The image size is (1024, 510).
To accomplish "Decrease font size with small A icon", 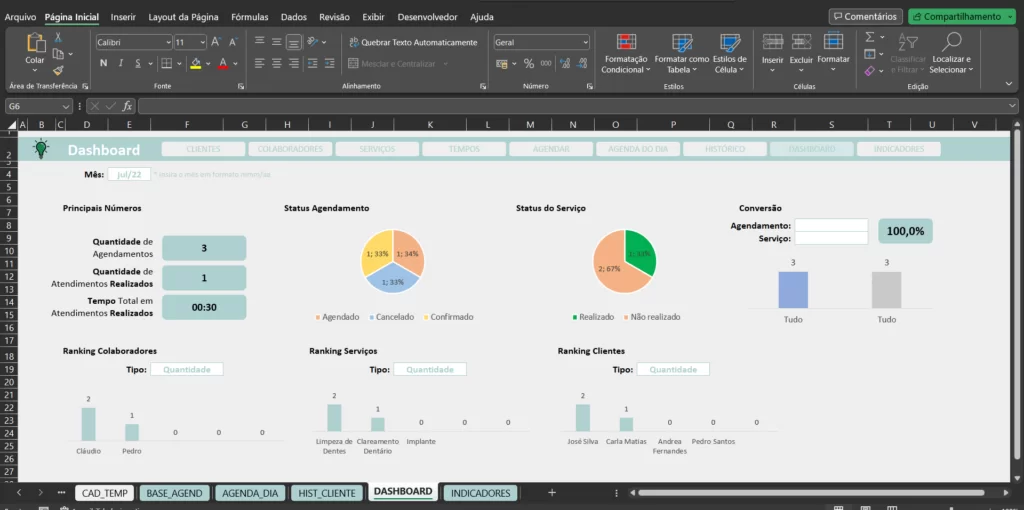I will [233, 42].
